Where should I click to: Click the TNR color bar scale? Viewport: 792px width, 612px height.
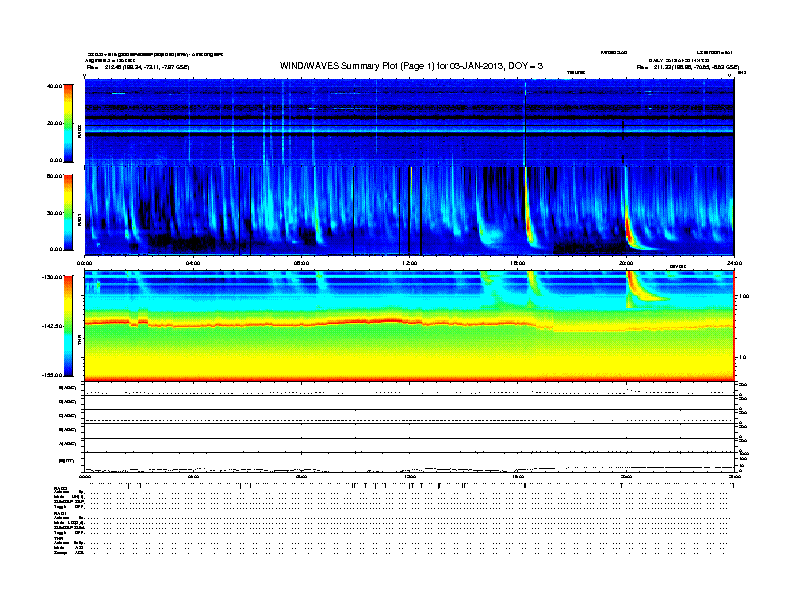(68, 326)
